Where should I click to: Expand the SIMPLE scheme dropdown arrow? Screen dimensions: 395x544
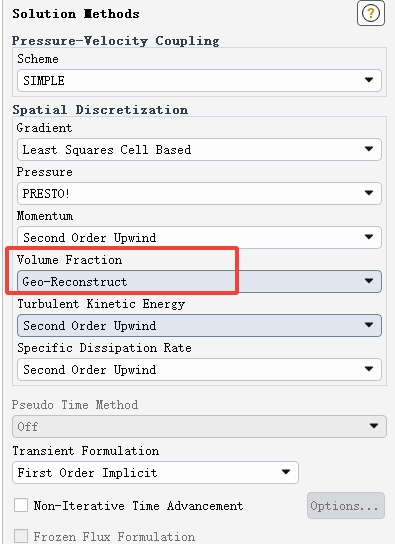pyautogui.click(x=369, y=80)
